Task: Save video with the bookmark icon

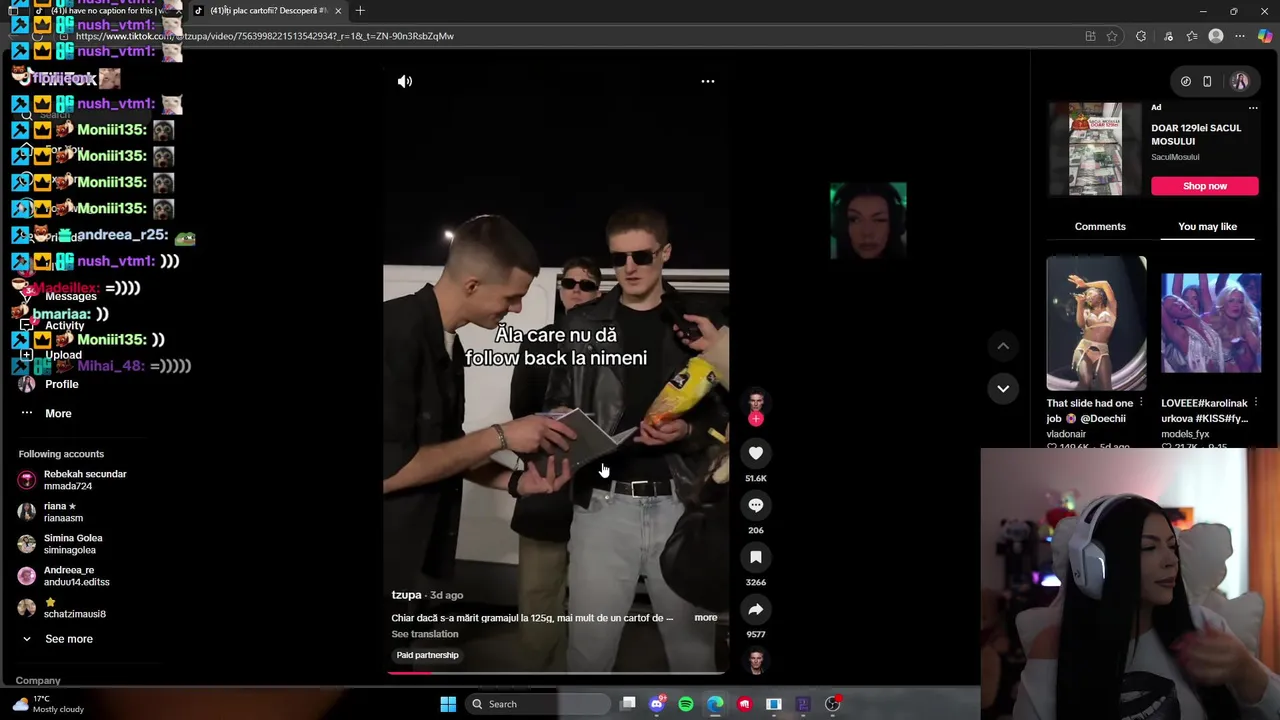Action: tap(756, 557)
